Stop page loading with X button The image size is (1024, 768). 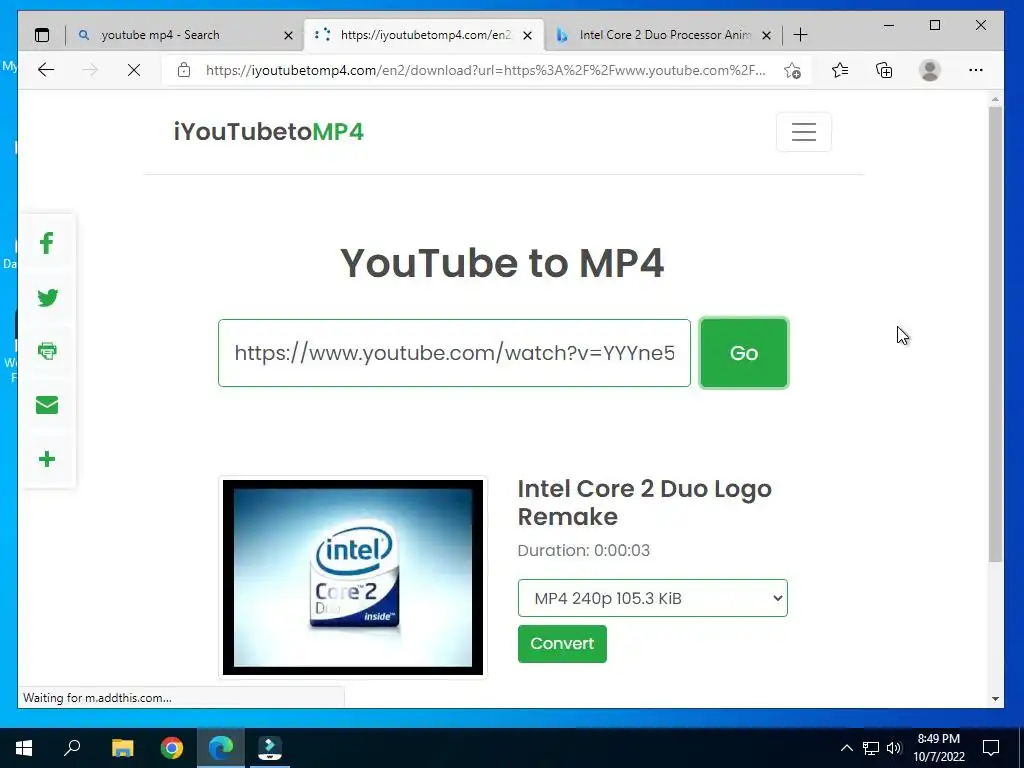pyautogui.click(x=134, y=70)
